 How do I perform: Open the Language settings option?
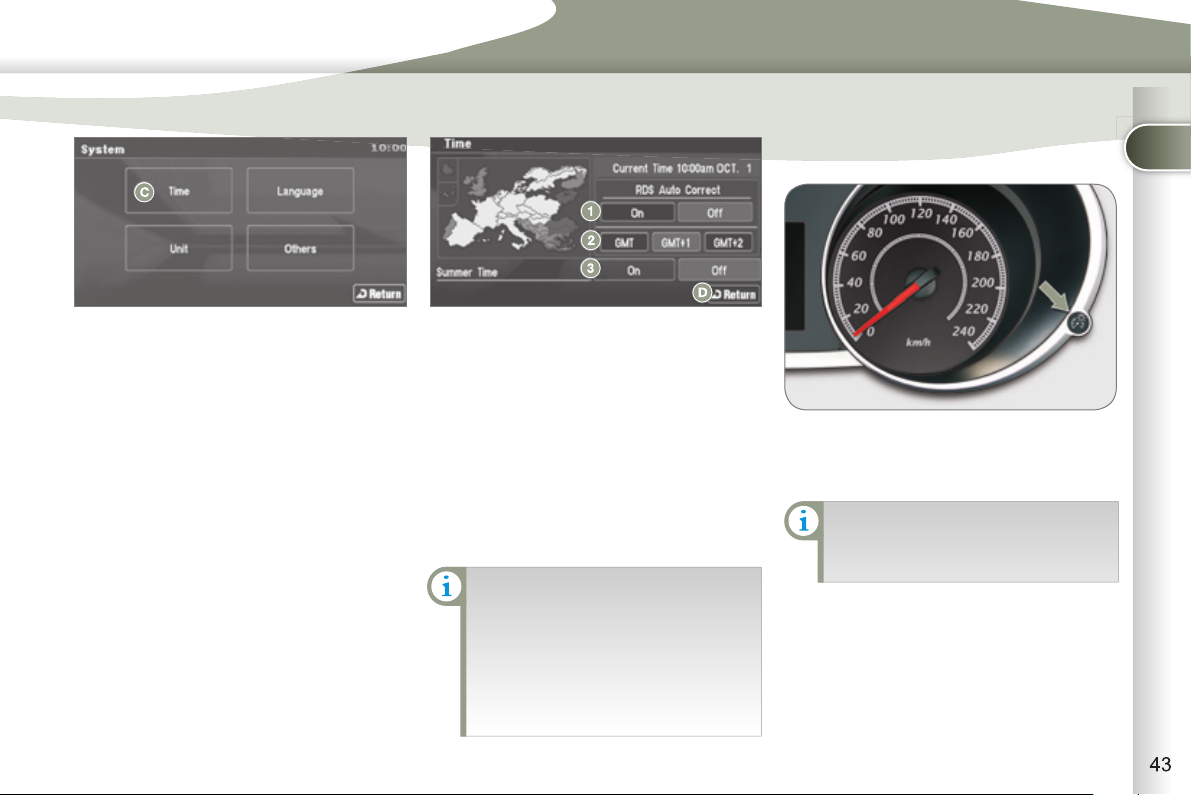[x=300, y=191]
